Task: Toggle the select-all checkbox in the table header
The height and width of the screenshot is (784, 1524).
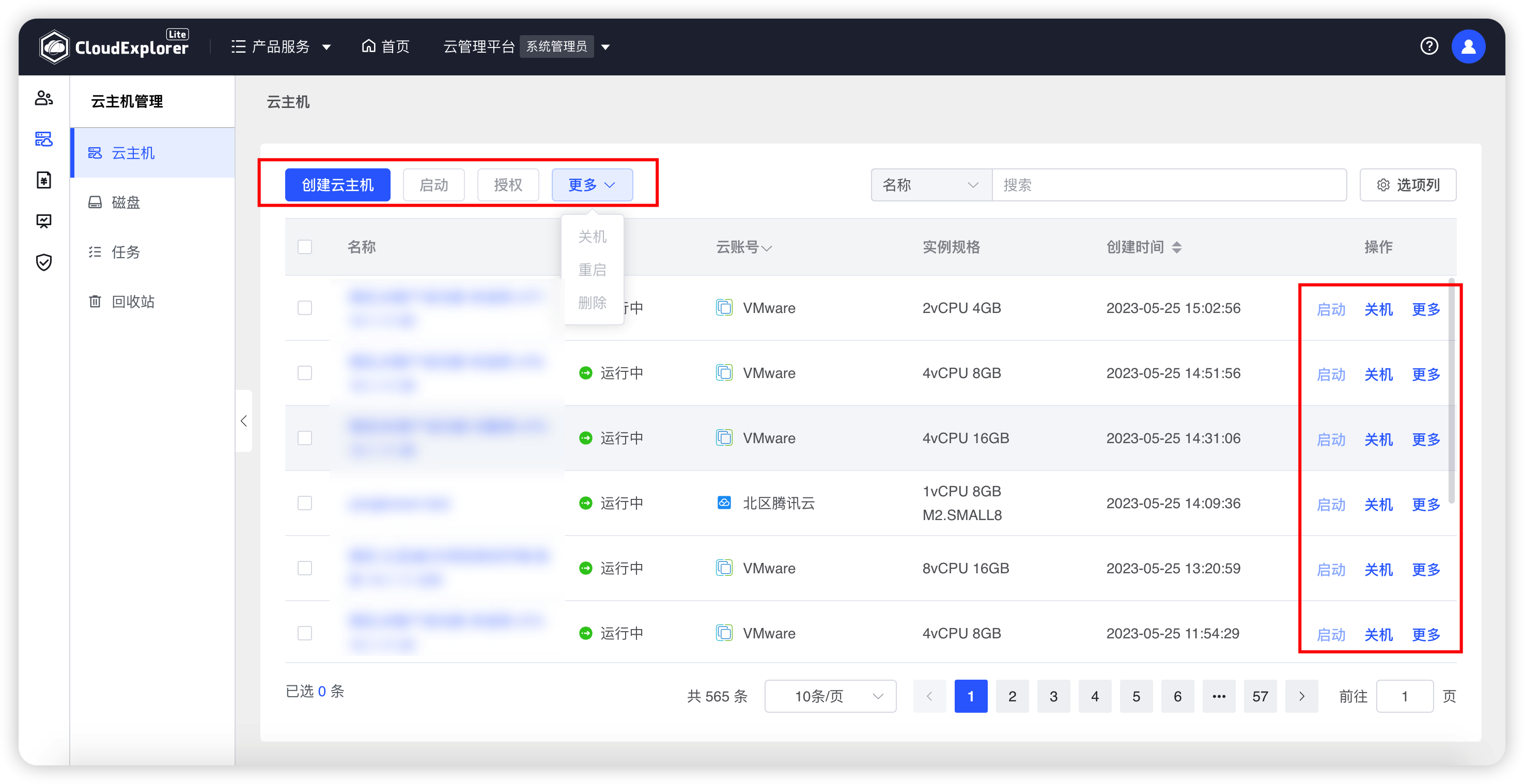Action: (x=305, y=246)
